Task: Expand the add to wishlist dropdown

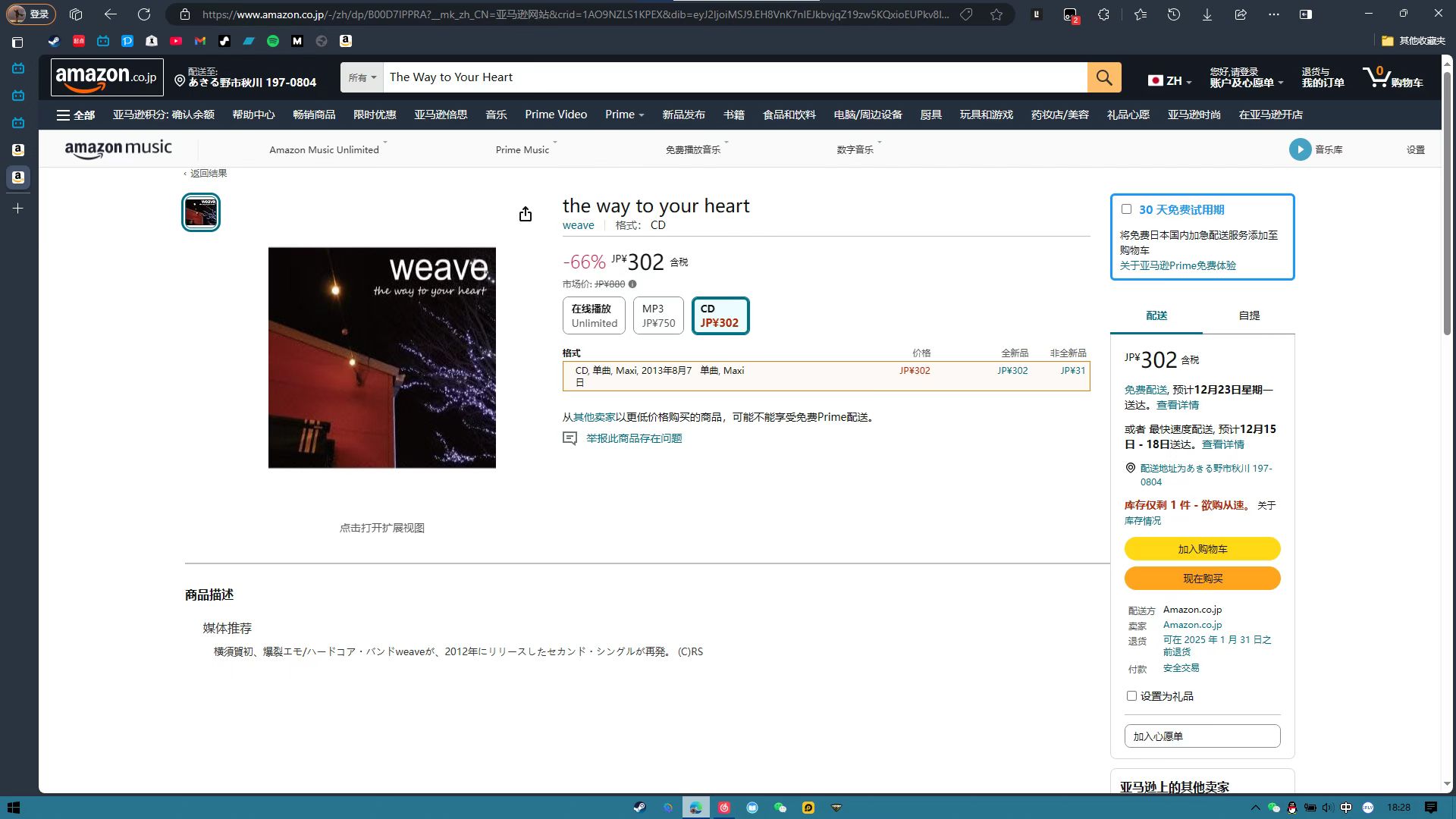Action: (x=1202, y=736)
